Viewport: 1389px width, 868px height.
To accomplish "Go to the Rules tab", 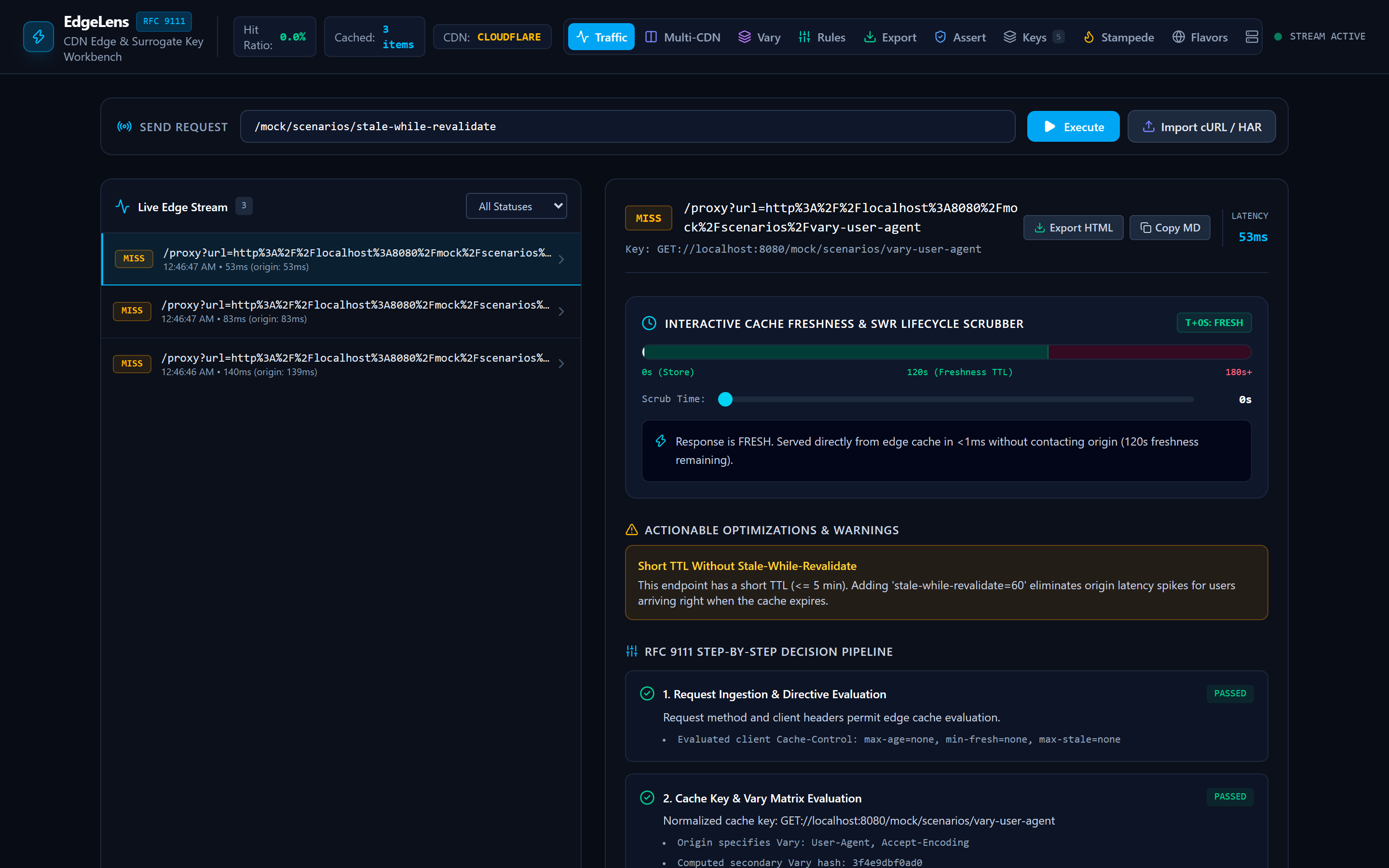I will [x=821, y=37].
